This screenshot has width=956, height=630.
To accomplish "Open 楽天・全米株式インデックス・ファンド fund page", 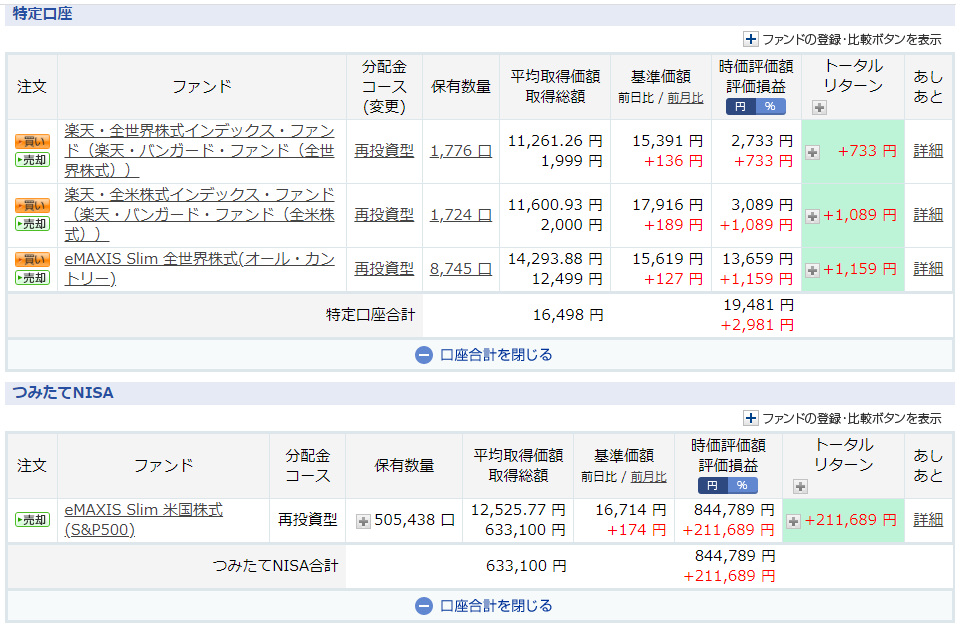I will 199,215.
